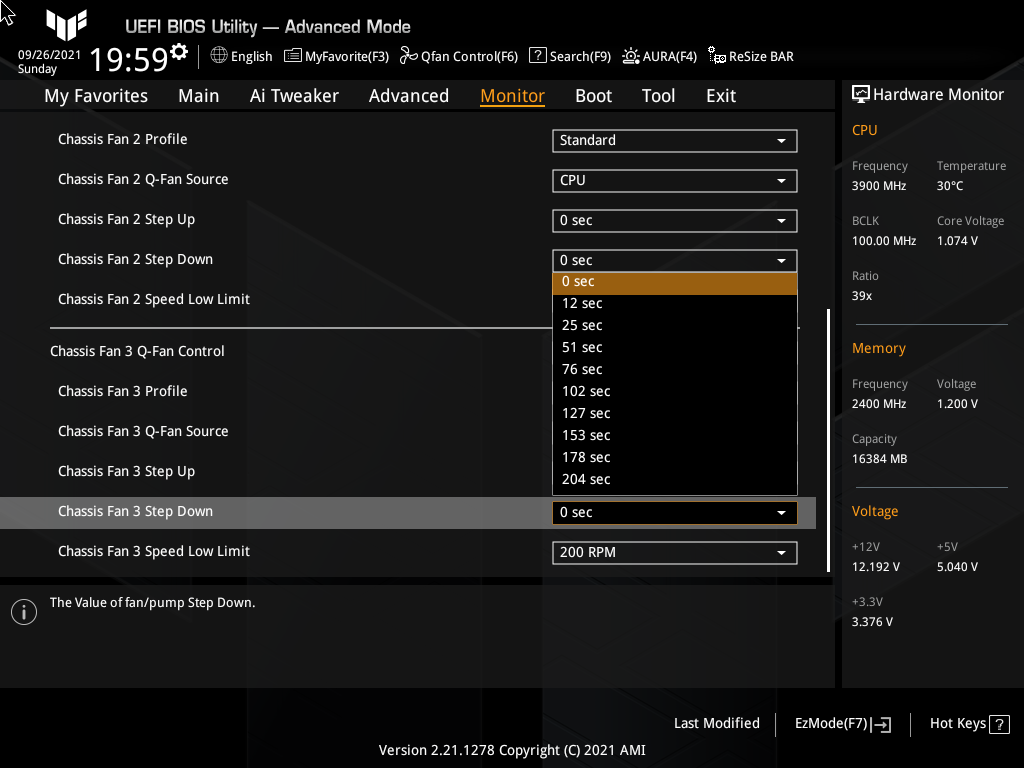Click the TUF Gaming logo
Image resolution: width=1024 pixels, height=768 pixels.
[66, 27]
